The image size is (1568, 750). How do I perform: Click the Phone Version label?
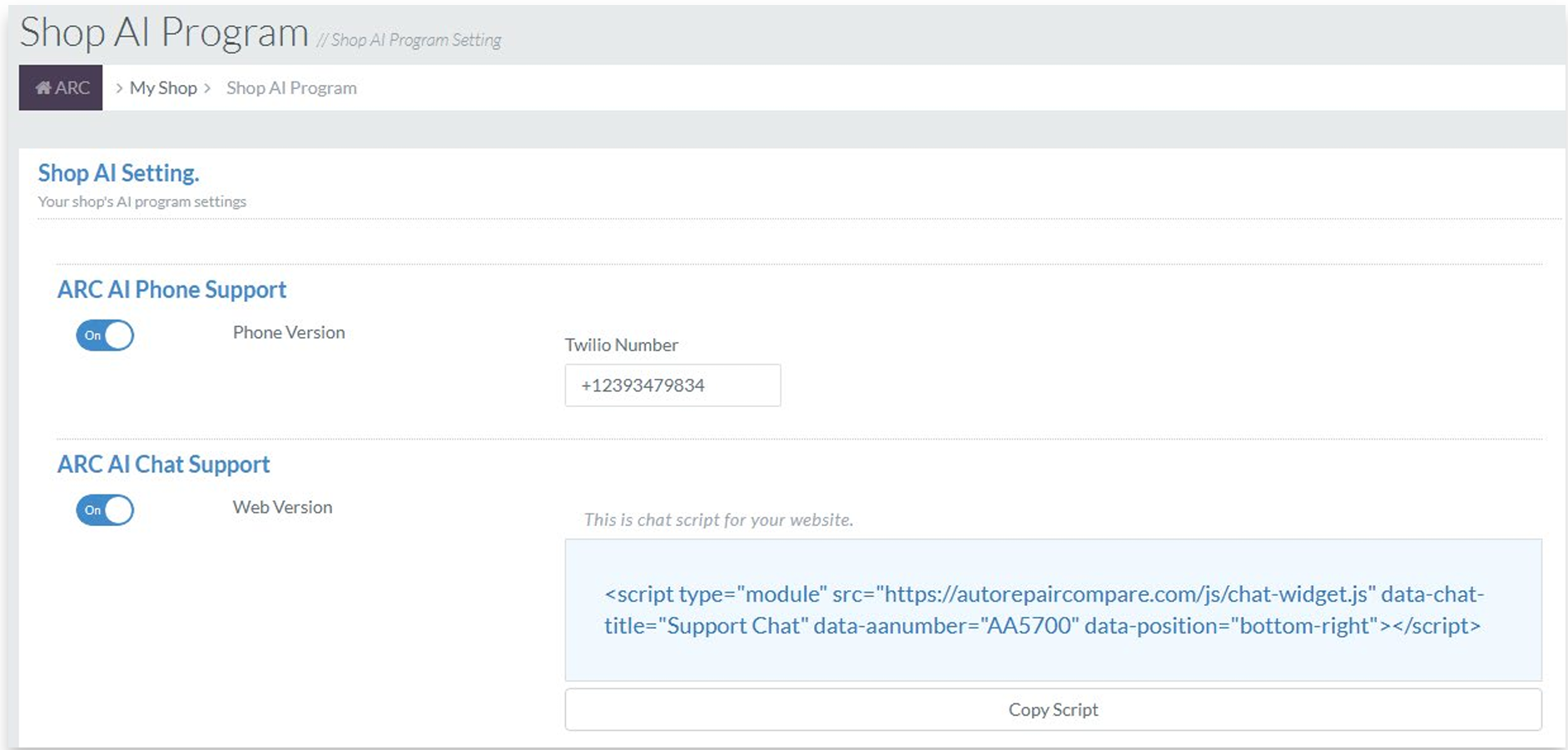tap(289, 332)
